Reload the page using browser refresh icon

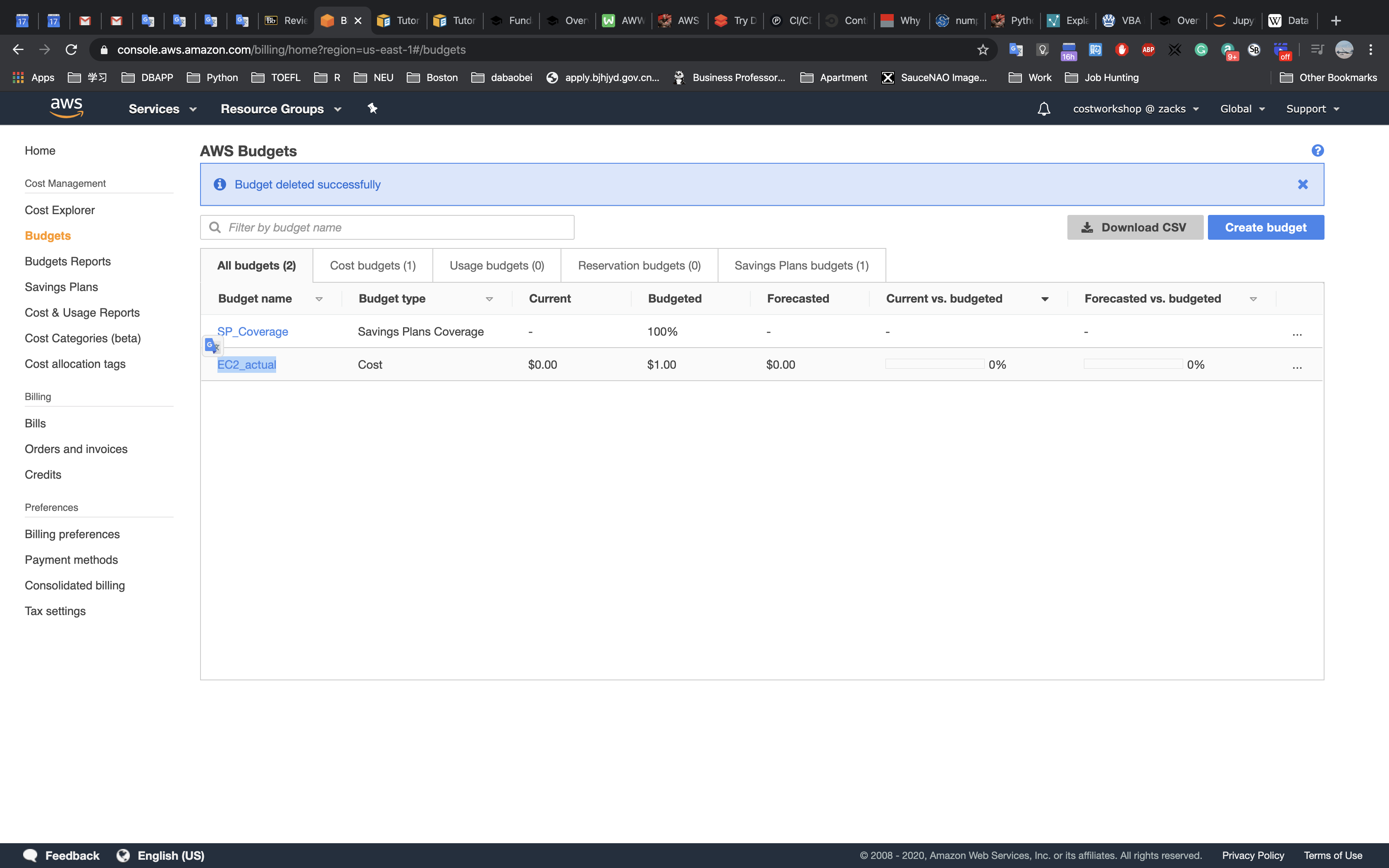point(71,50)
